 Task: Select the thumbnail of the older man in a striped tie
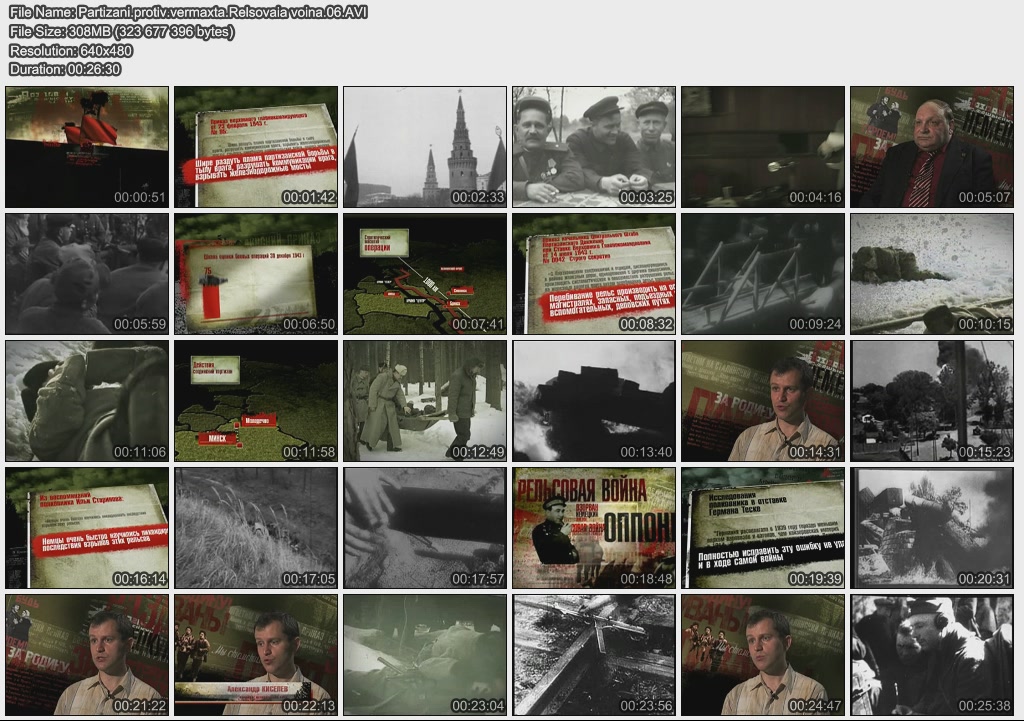point(931,147)
